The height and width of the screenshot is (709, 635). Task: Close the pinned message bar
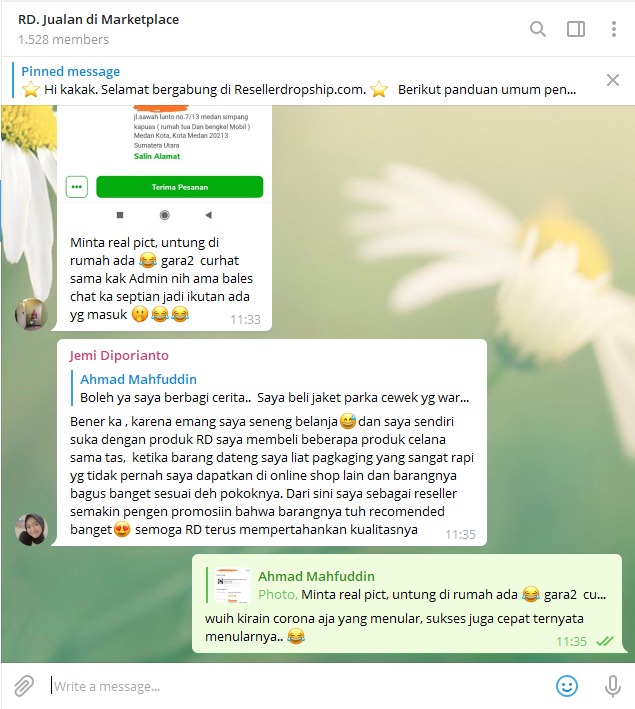coord(612,80)
